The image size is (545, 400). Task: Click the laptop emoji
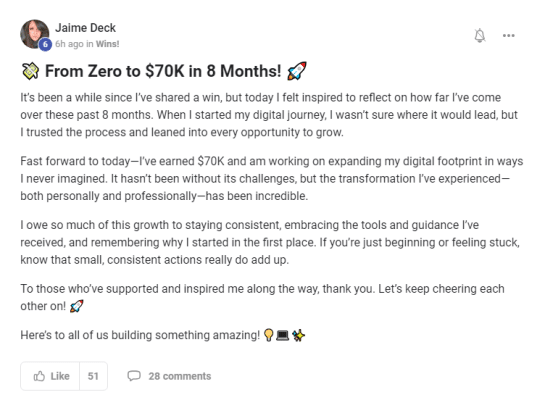point(282,335)
